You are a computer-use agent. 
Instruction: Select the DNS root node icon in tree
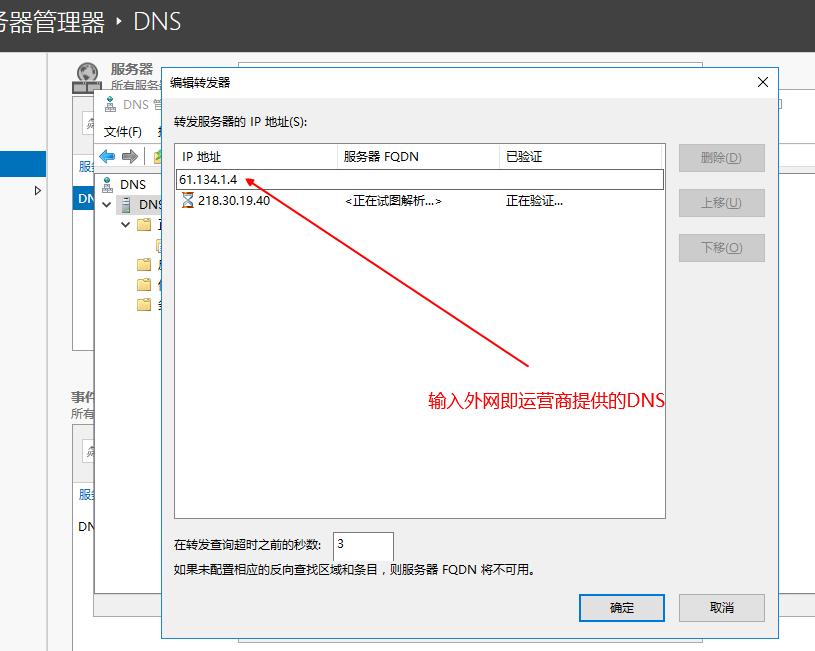108,184
